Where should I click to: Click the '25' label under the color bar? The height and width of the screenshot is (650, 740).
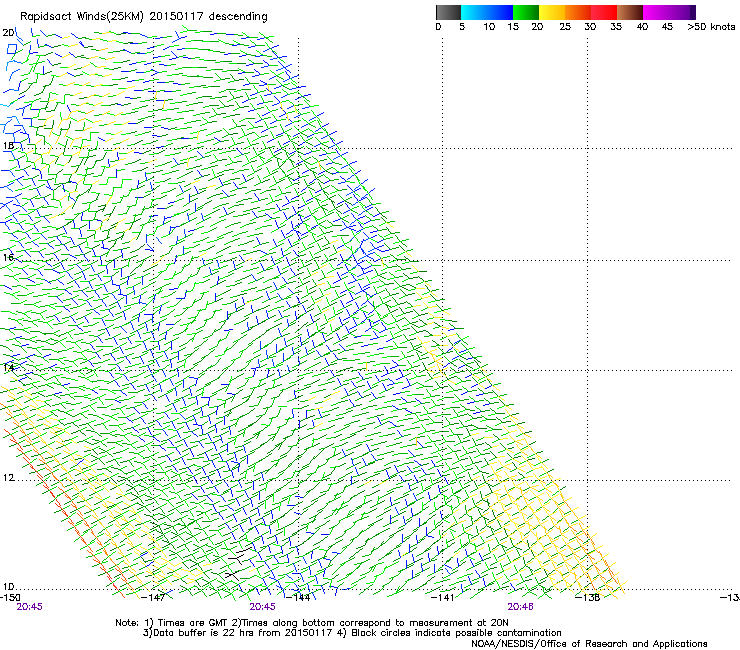565,27
